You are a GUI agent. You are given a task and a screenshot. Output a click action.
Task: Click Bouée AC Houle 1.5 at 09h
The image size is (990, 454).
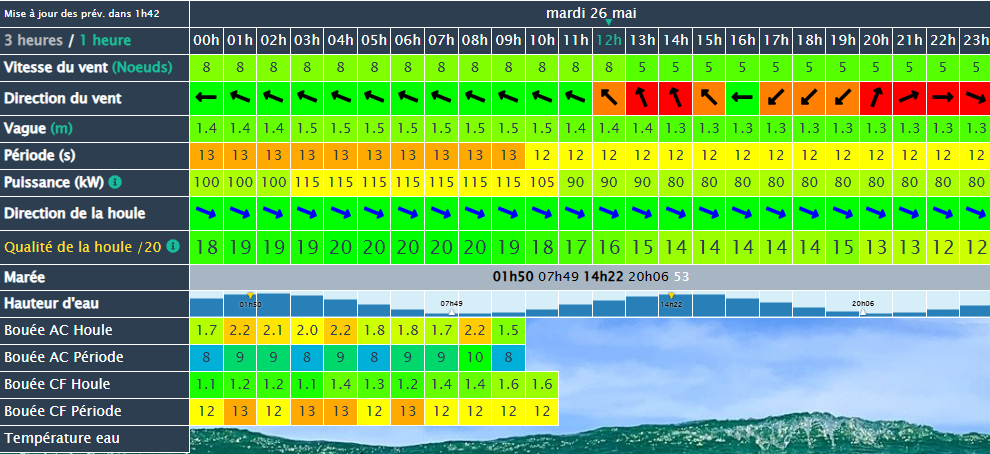508,331
